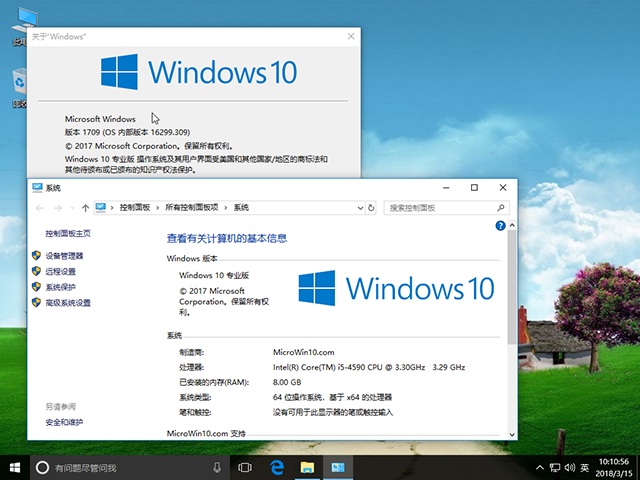Screen dimensions: 640x480
Task: Click 控制面板 breadcrumb in address bar
Action: (x=135, y=208)
